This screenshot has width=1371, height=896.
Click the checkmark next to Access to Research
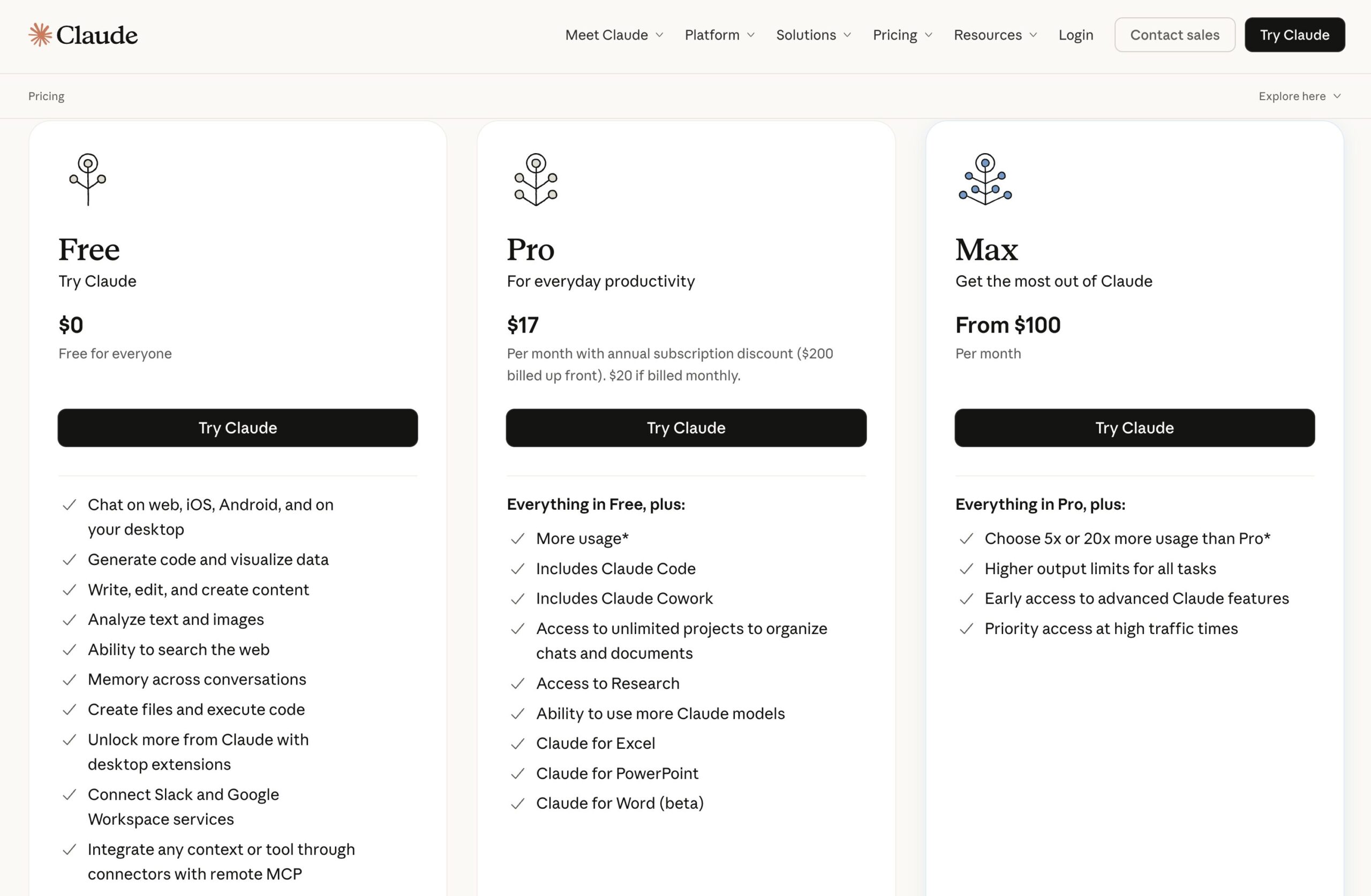click(518, 683)
